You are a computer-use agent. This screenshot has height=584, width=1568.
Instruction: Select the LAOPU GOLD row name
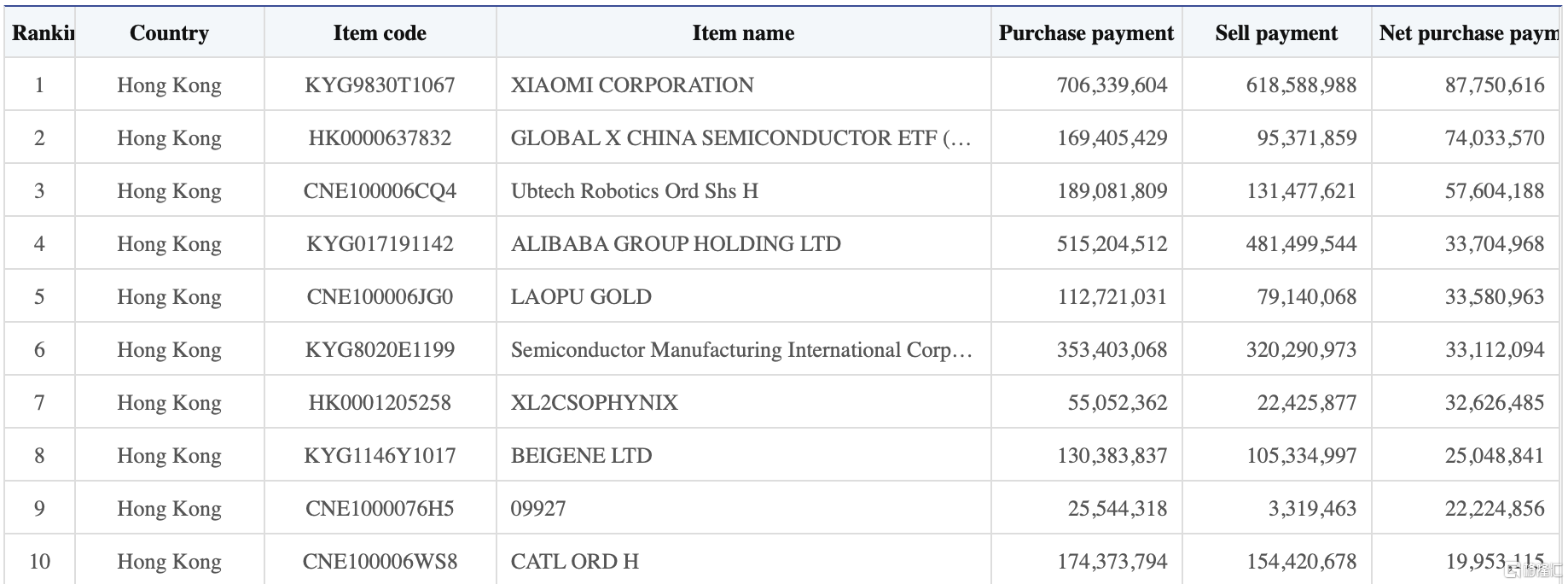581,297
